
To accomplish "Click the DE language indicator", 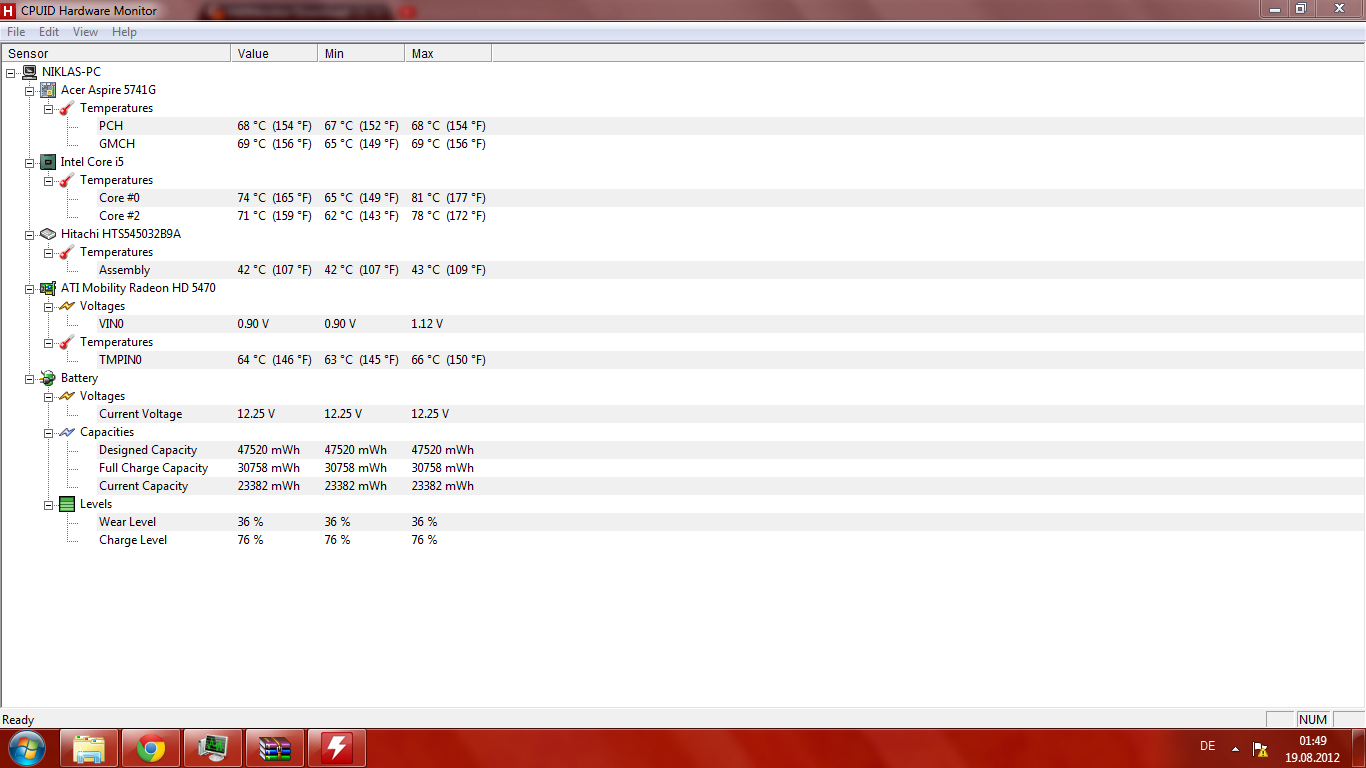I will tap(1207, 746).
